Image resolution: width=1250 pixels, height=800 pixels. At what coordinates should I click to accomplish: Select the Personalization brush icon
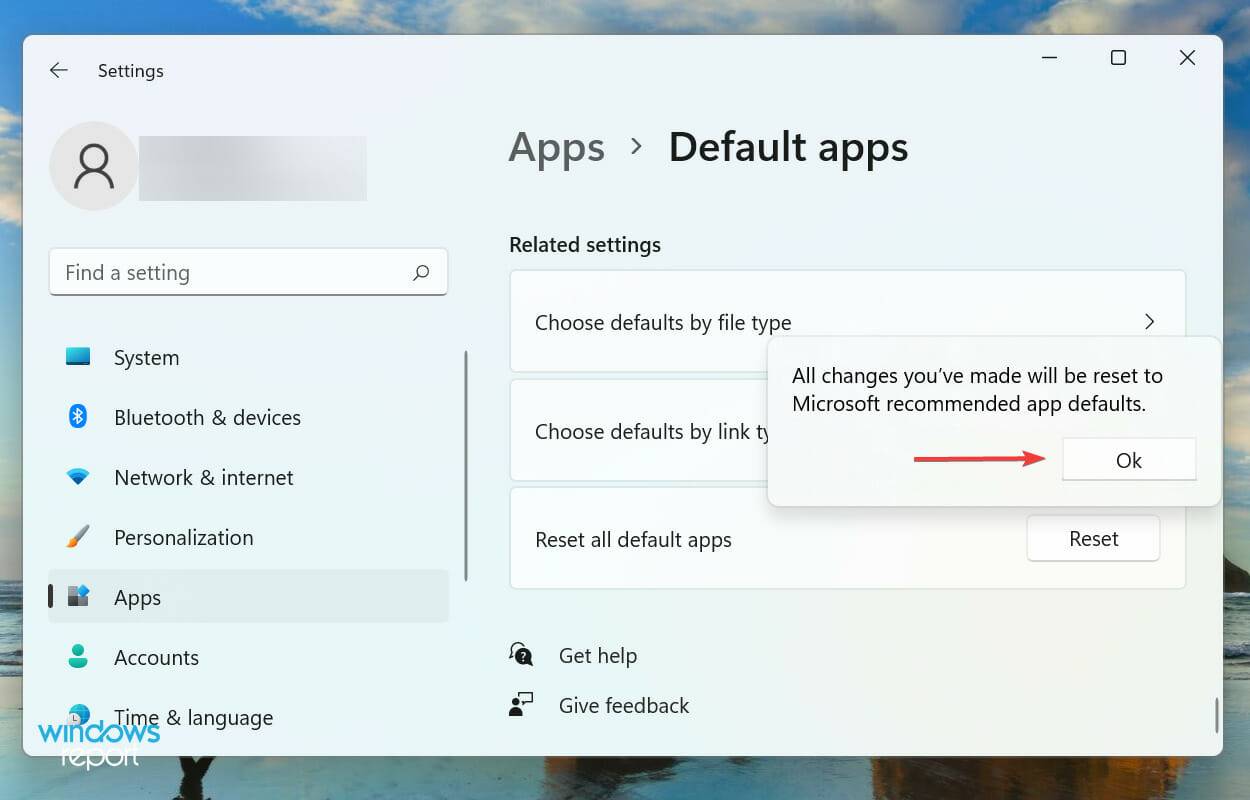(x=78, y=537)
